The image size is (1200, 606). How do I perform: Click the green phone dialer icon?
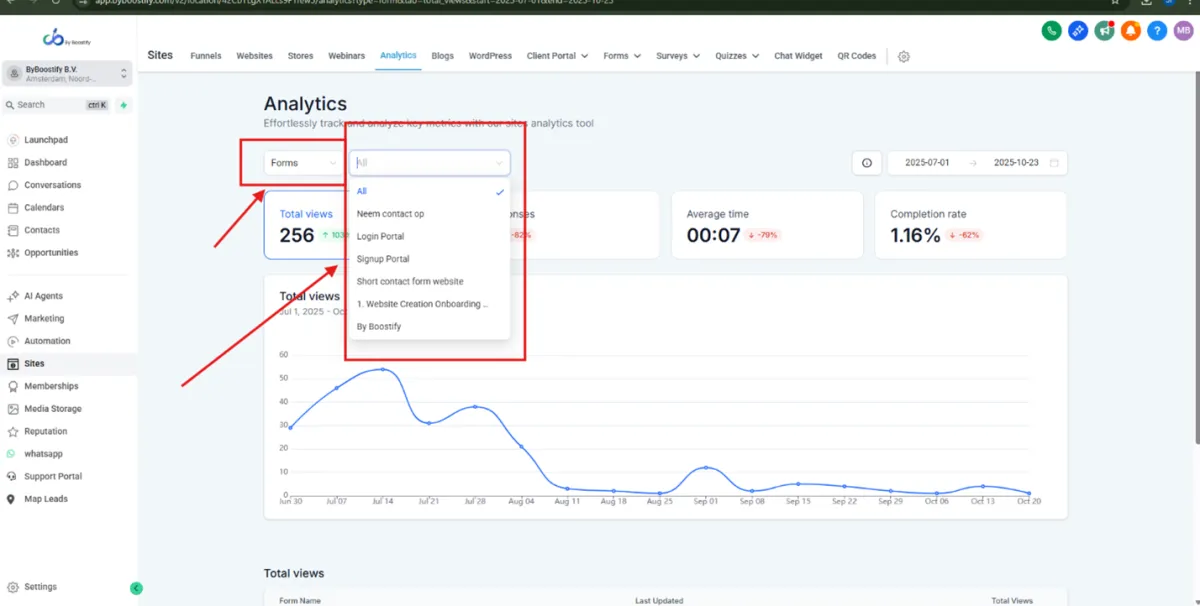pos(1051,31)
